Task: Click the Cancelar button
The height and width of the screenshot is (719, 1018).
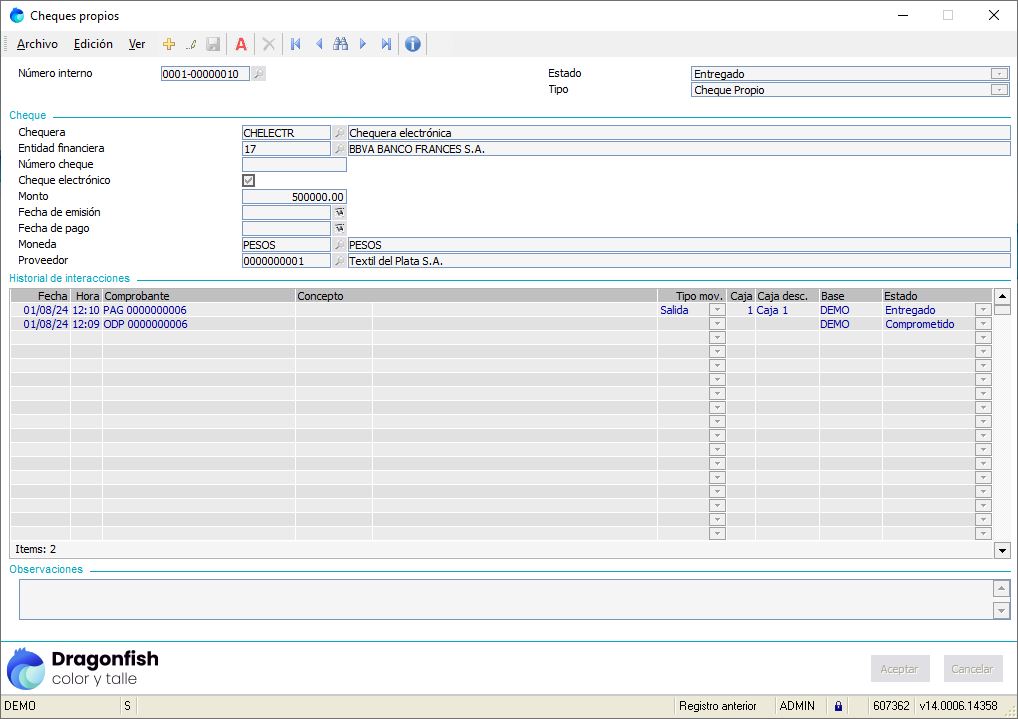Action: point(973,669)
